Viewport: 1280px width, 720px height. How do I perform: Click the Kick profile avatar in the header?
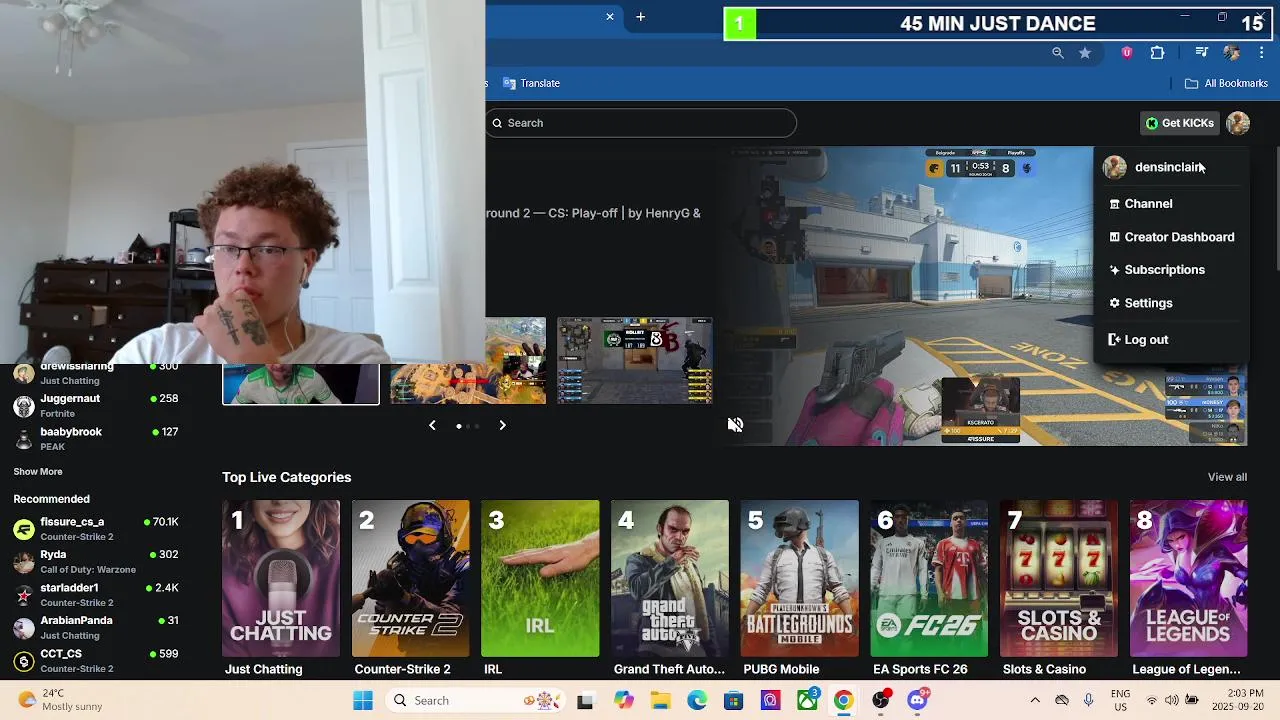point(1238,123)
